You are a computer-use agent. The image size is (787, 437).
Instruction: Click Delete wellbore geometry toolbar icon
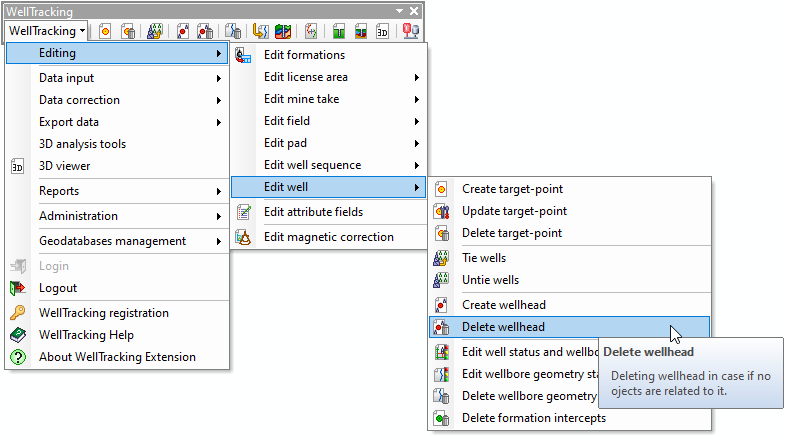(x=232, y=32)
